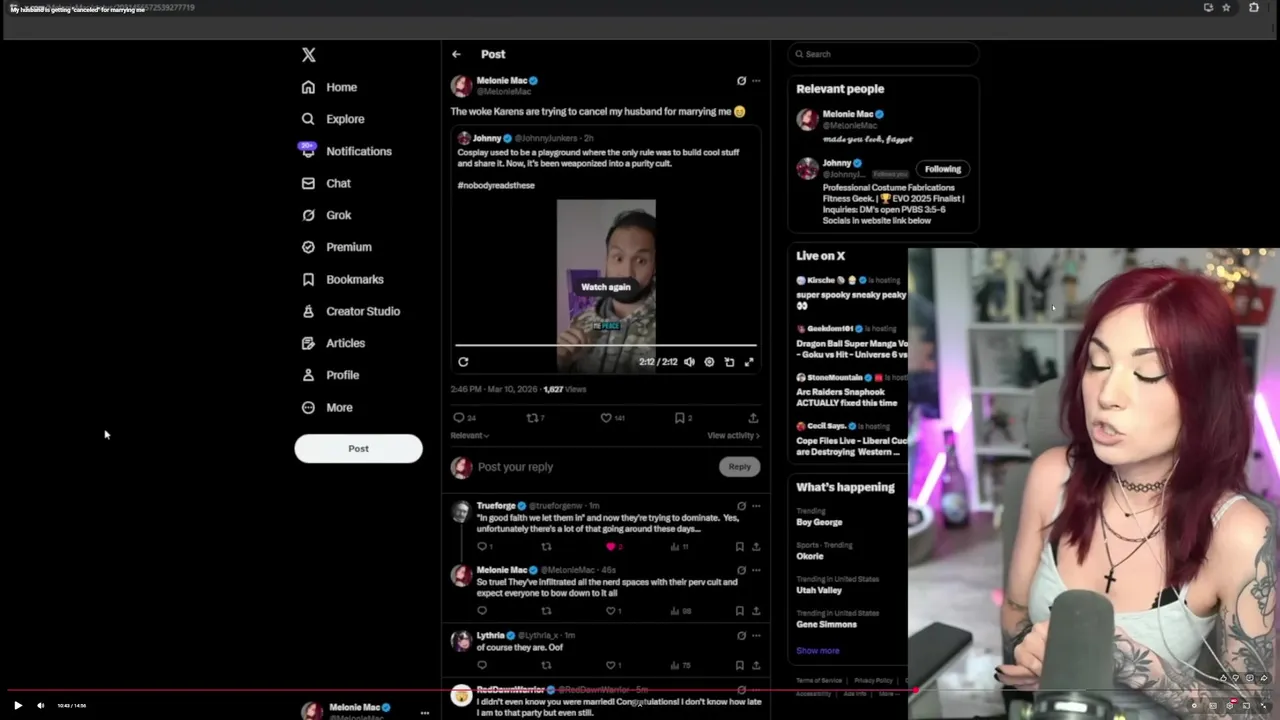Mute the outer video player volume
The image size is (1280, 720).
pyautogui.click(x=41, y=705)
